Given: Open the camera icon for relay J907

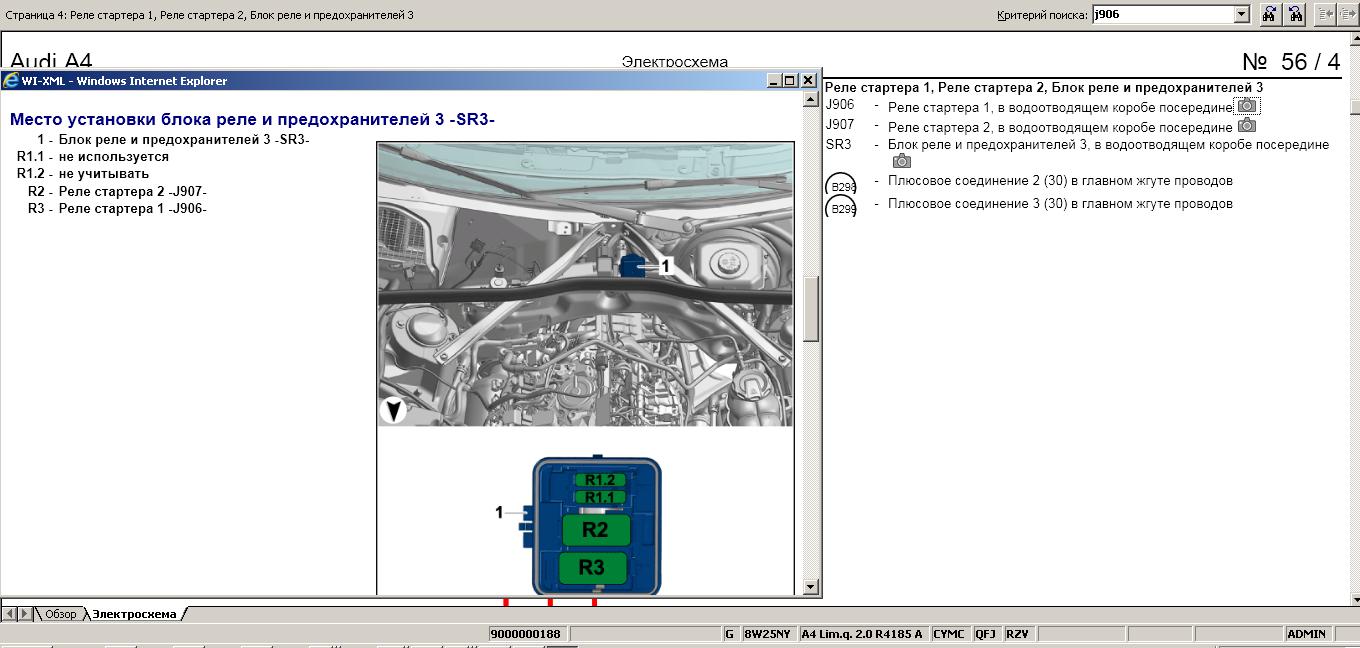Looking at the screenshot, I should [x=1246, y=126].
